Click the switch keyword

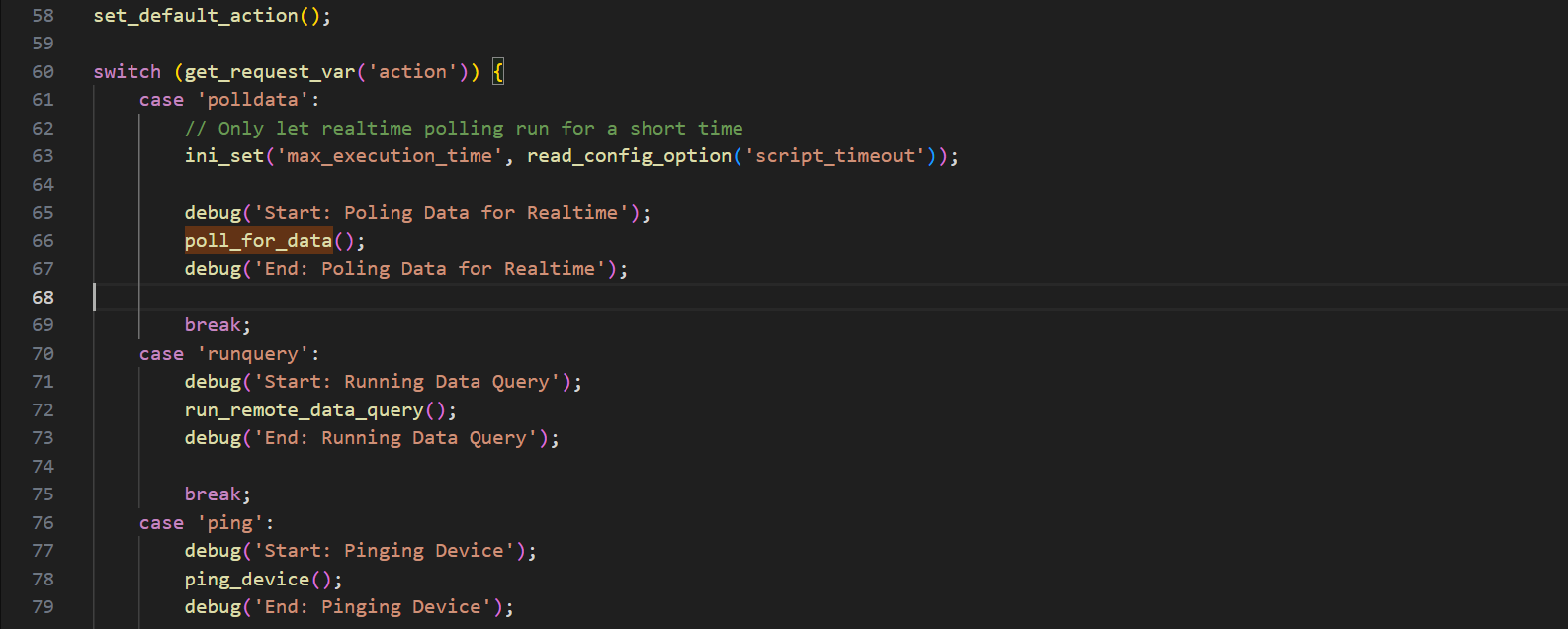tap(128, 72)
